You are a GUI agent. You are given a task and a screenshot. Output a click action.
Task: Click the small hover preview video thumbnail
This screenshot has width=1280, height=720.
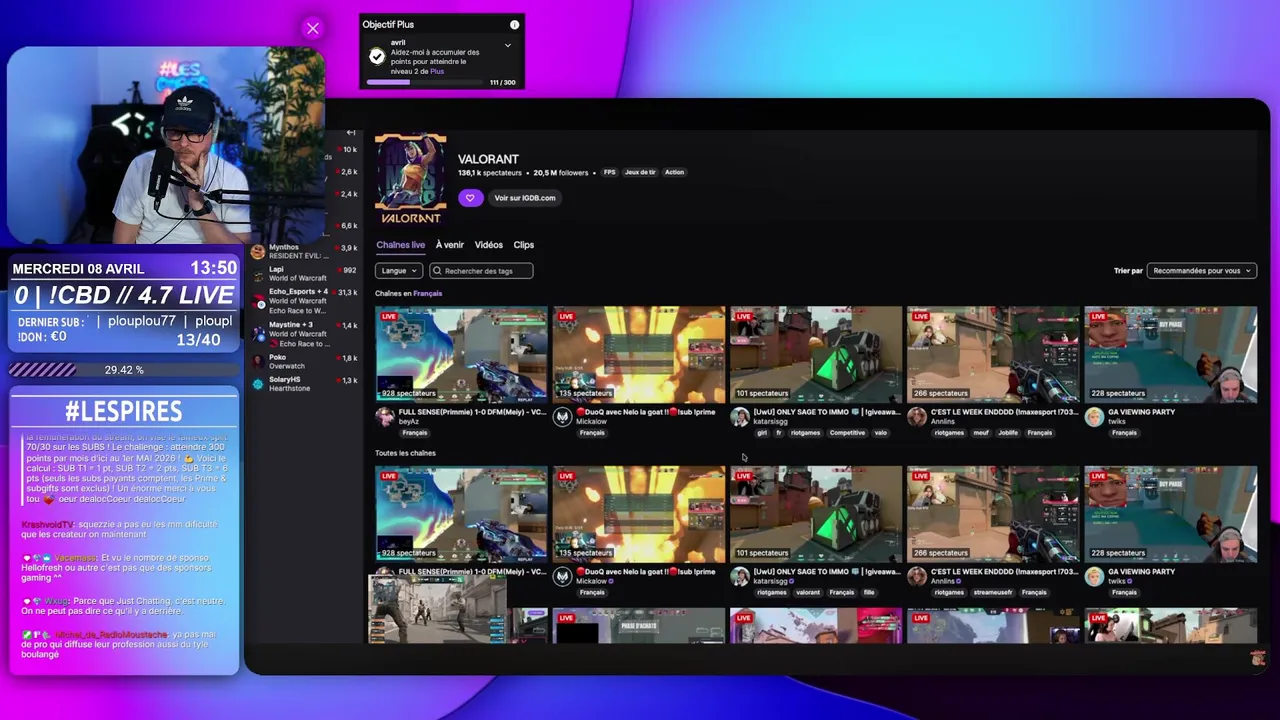(x=436, y=610)
